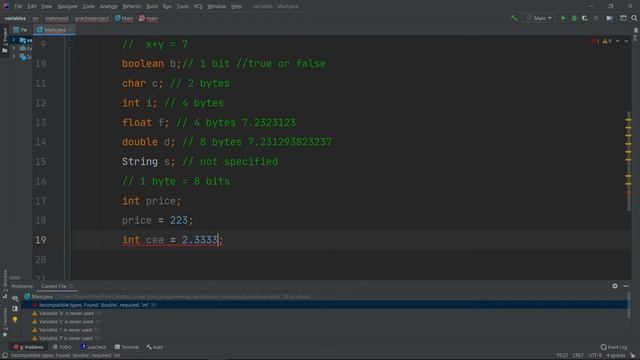Toggle the editor preview split icon
The height and width of the screenshot is (360, 640).
click(x=15, y=309)
